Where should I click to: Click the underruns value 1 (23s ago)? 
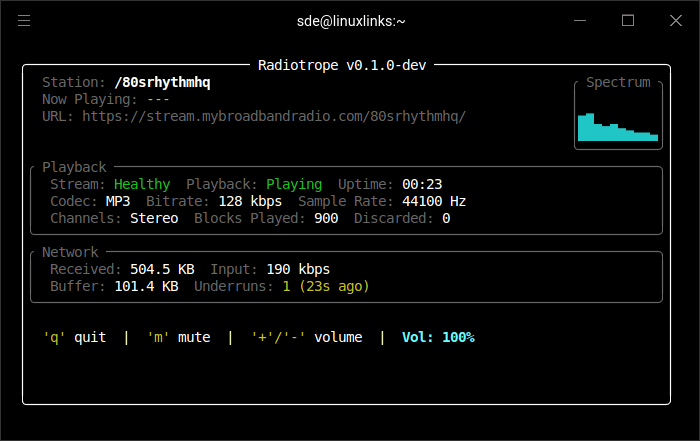click(326, 286)
